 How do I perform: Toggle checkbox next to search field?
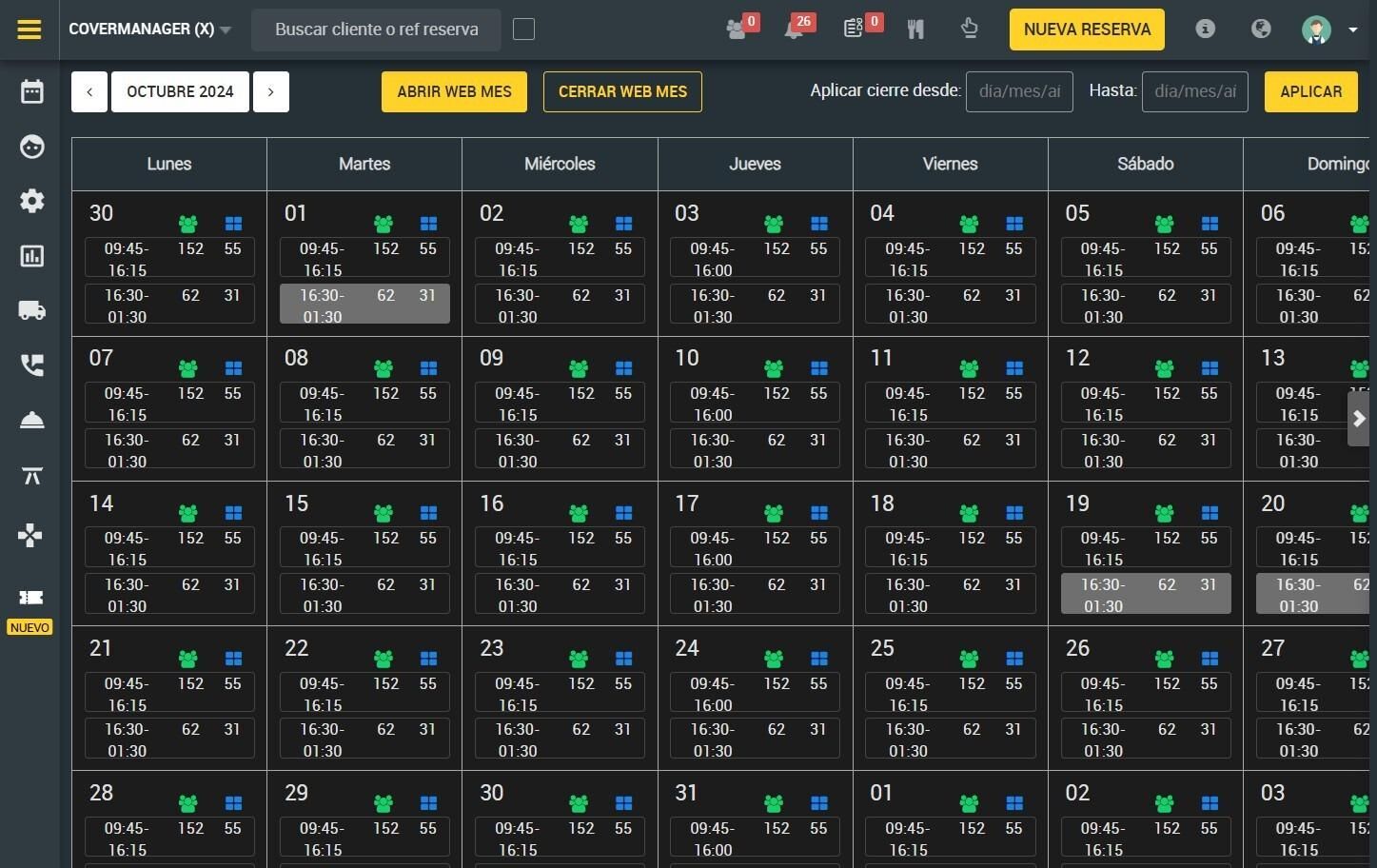pyautogui.click(x=523, y=30)
